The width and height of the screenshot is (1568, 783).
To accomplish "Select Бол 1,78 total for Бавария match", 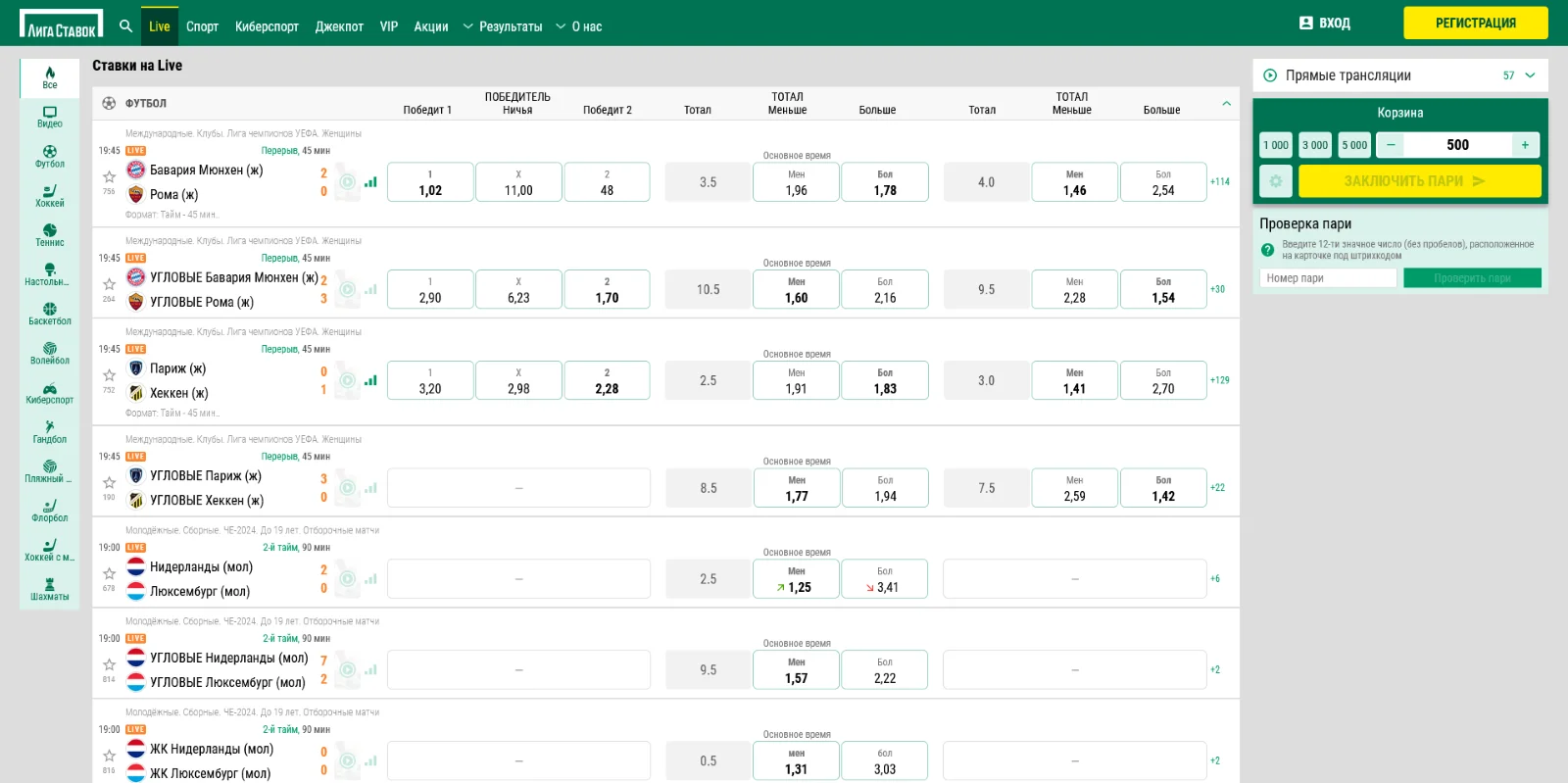I will click(885, 182).
